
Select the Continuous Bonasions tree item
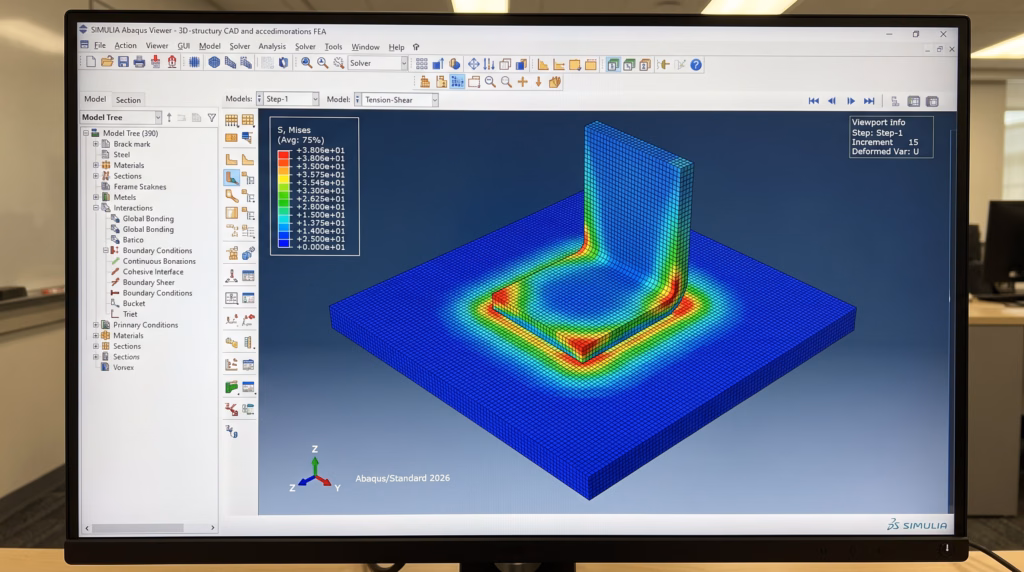click(x=159, y=261)
